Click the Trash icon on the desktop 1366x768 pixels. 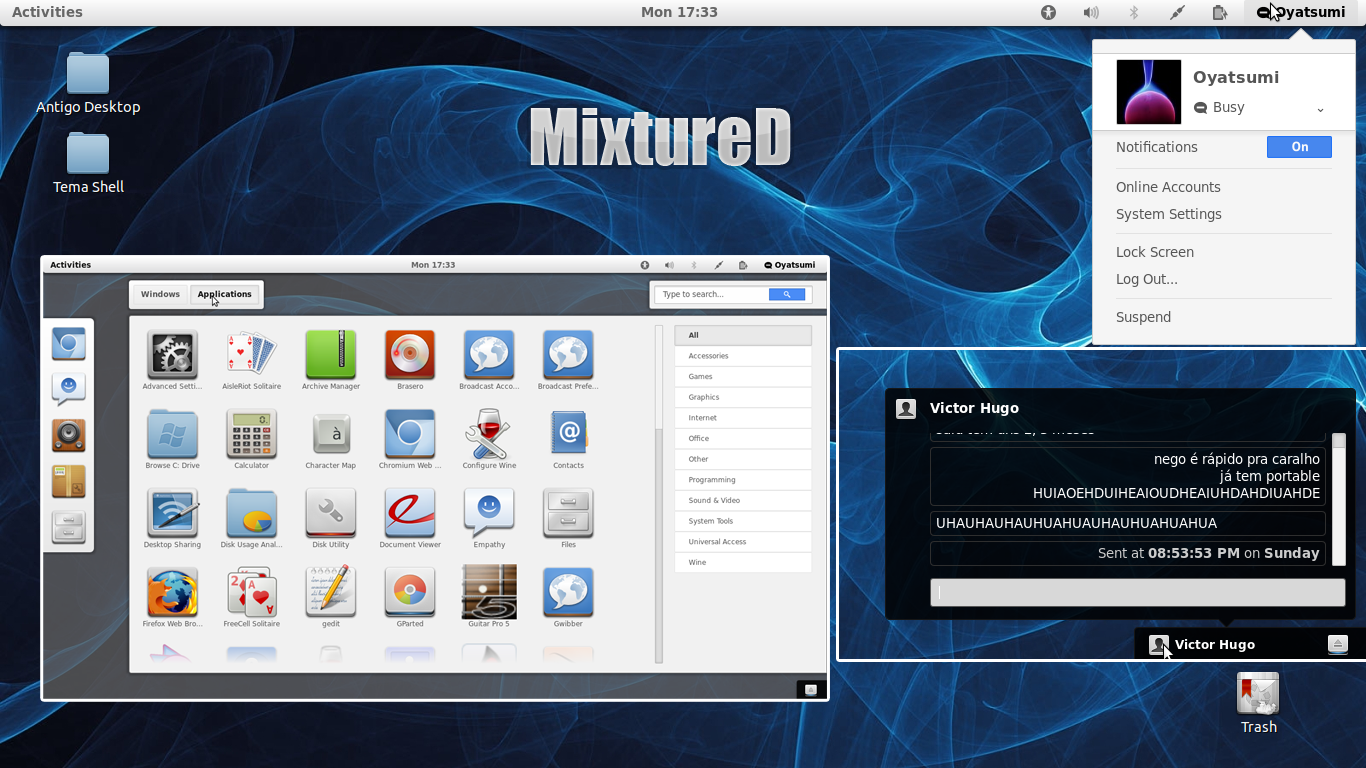pyautogui.click(x=1258, y=694)
